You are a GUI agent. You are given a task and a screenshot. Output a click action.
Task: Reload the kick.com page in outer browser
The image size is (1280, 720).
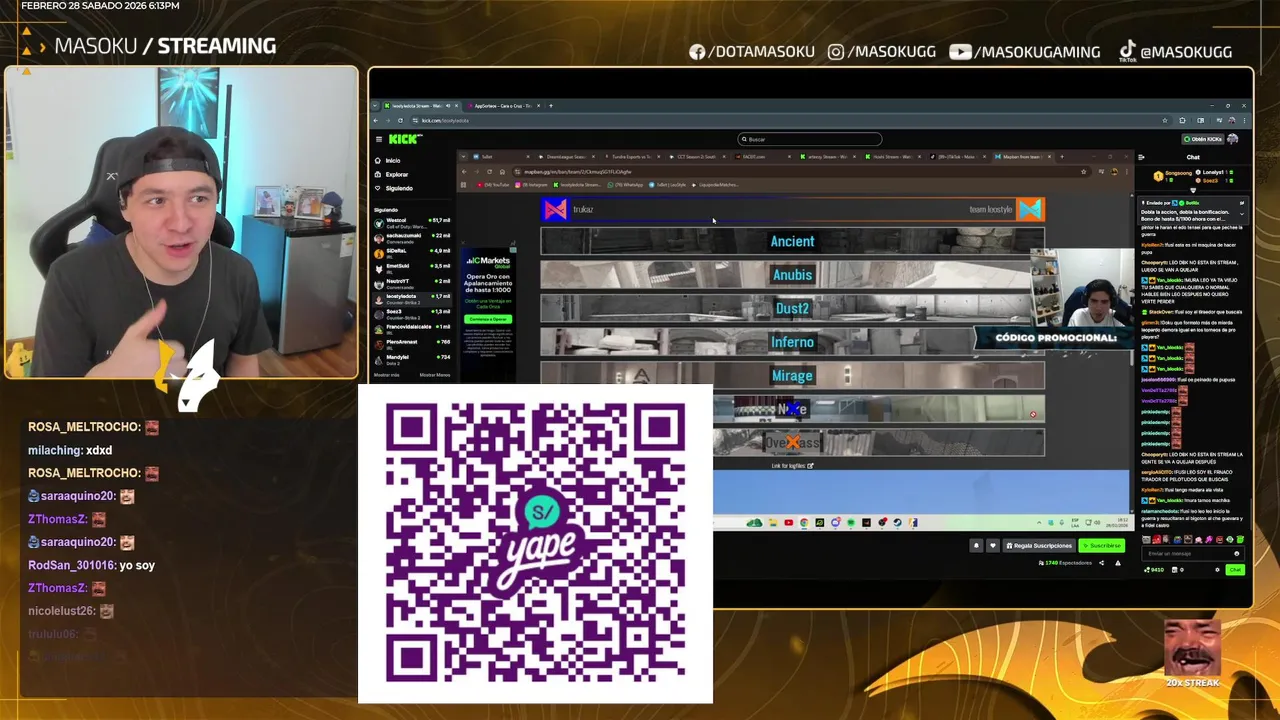tap(400, 120)
